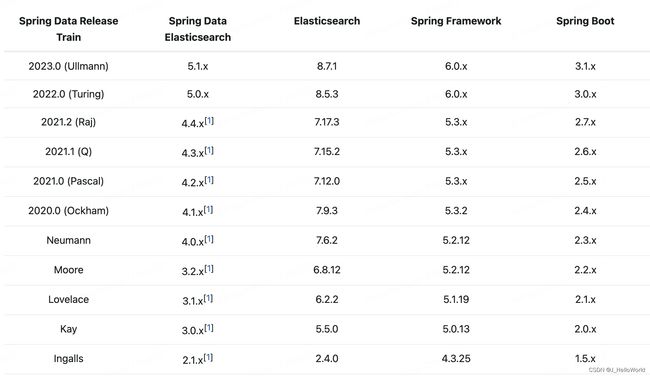Click the Spring Data Release Train header
650x376 pixels.
click(68, 29)
